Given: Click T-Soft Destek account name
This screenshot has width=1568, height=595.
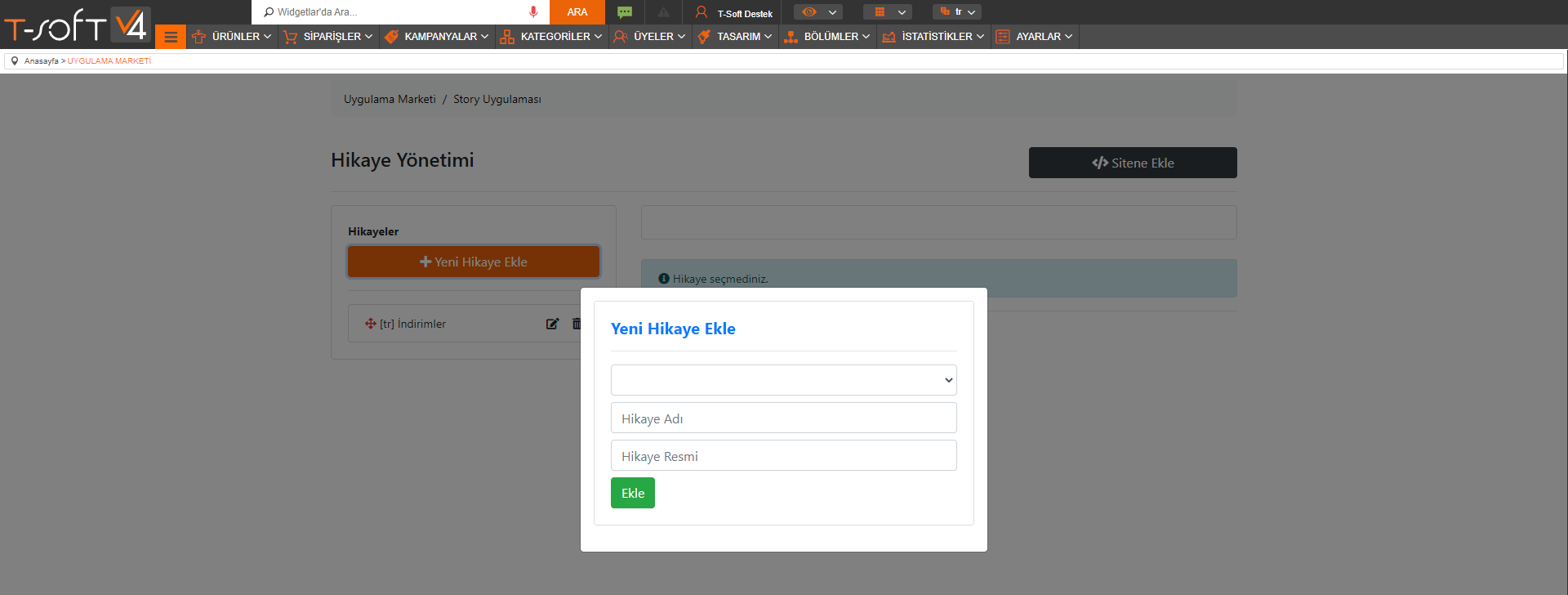Looking at the screenshot, I should point(745,14).
